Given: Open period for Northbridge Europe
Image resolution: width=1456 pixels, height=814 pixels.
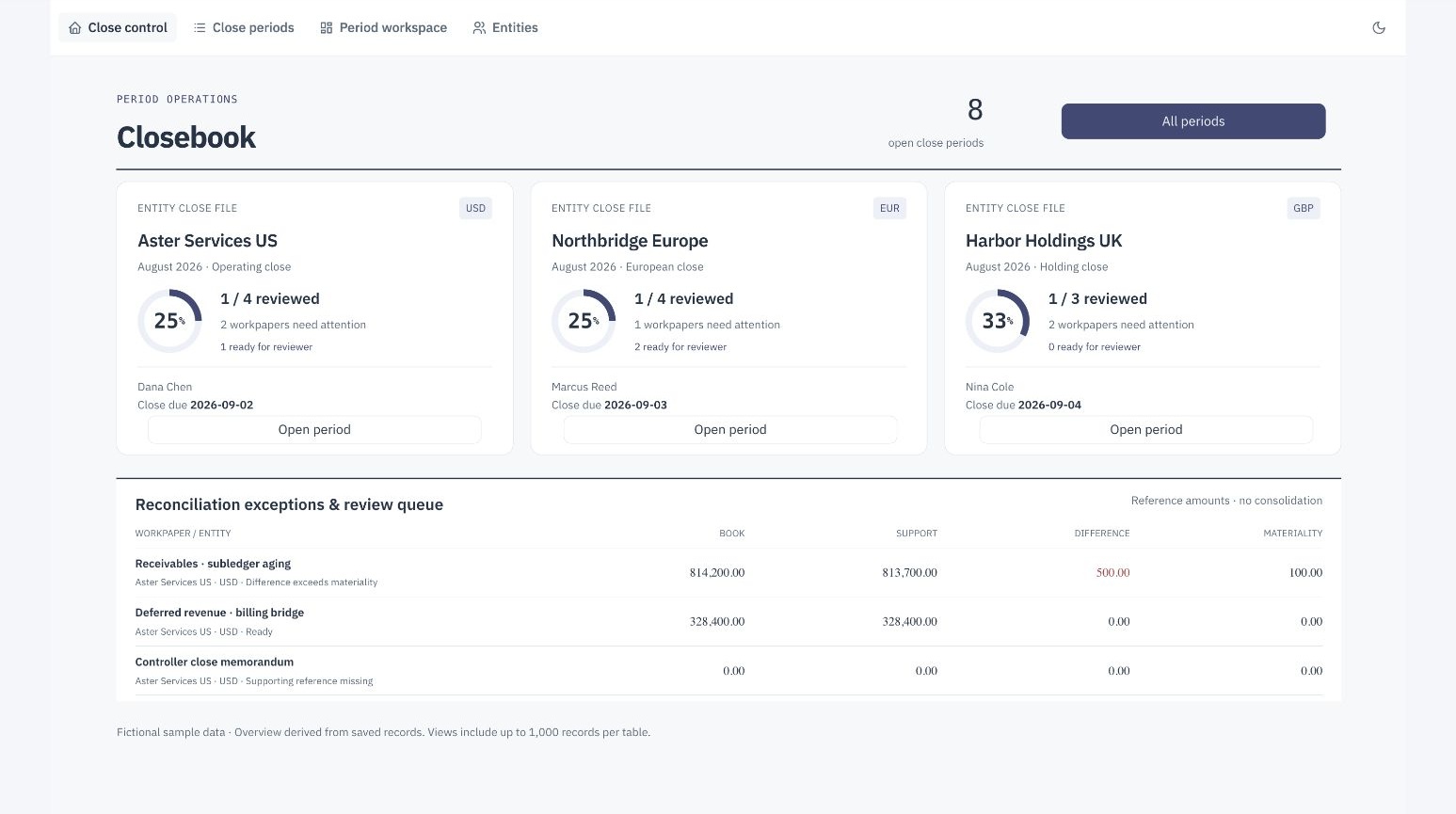Looking at the screenshot, I should point(730,429).
